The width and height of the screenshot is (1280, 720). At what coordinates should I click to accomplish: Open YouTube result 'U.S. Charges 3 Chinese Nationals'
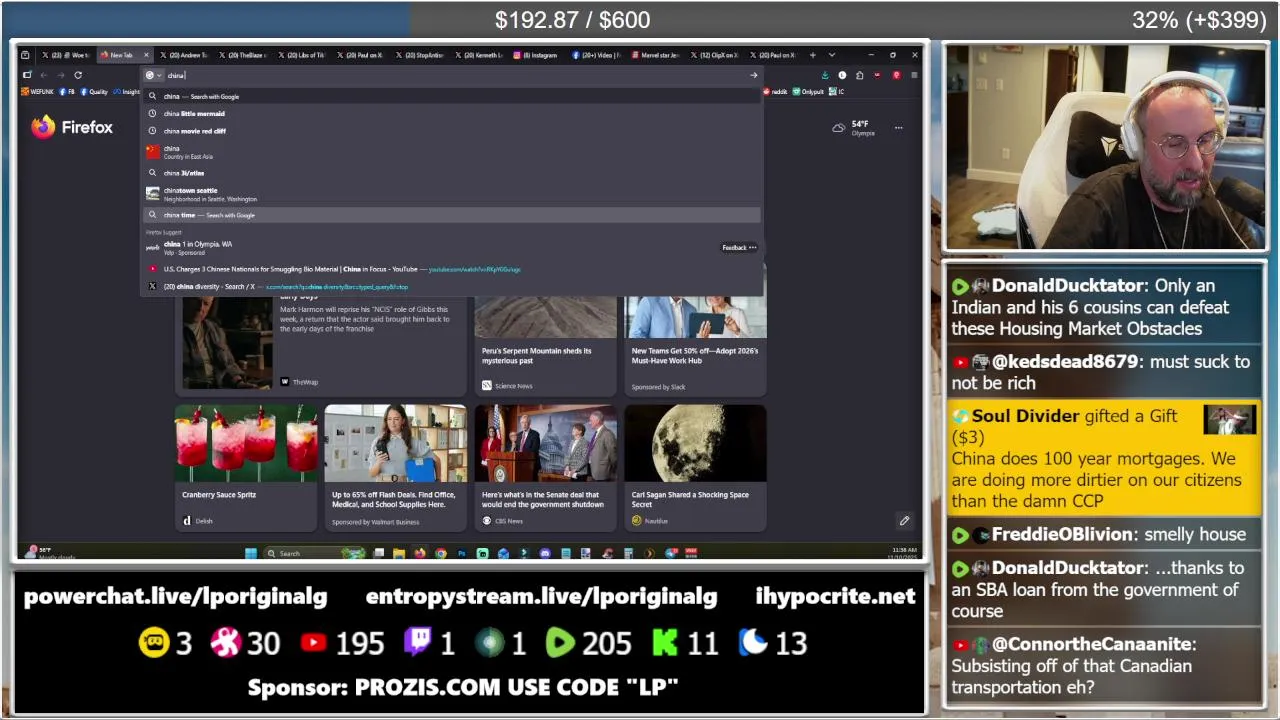pos(452,269)
